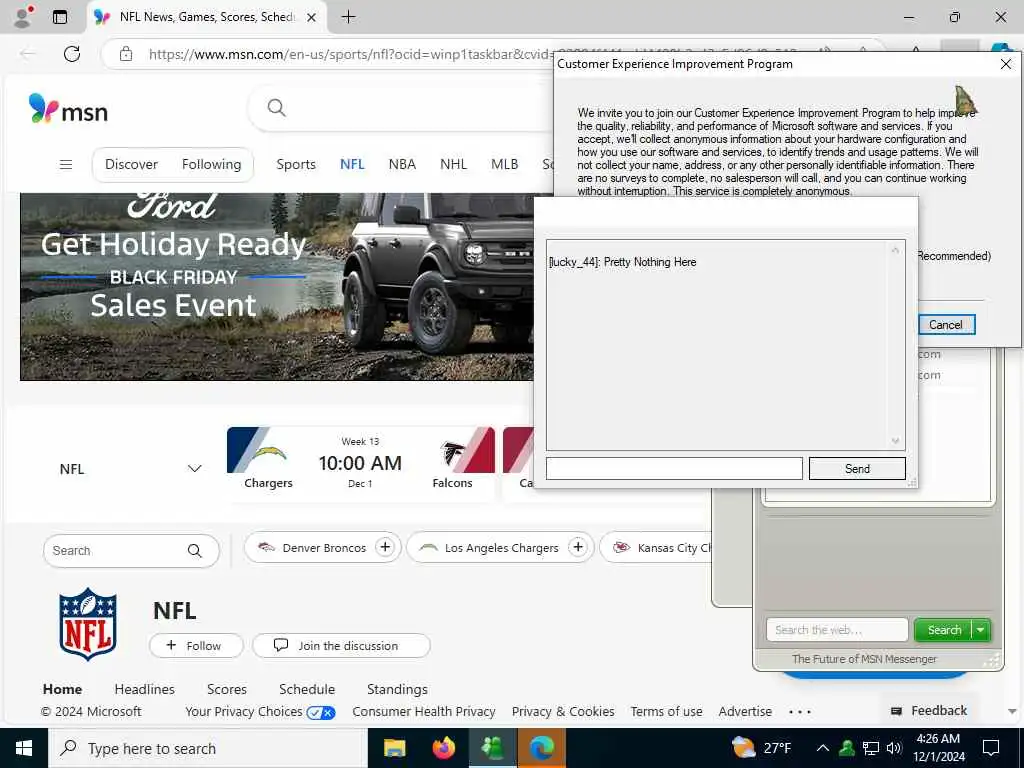1024x768 pixels.
Task: Add Los Angeles Chargers with plus button
Action: [578, 547]
